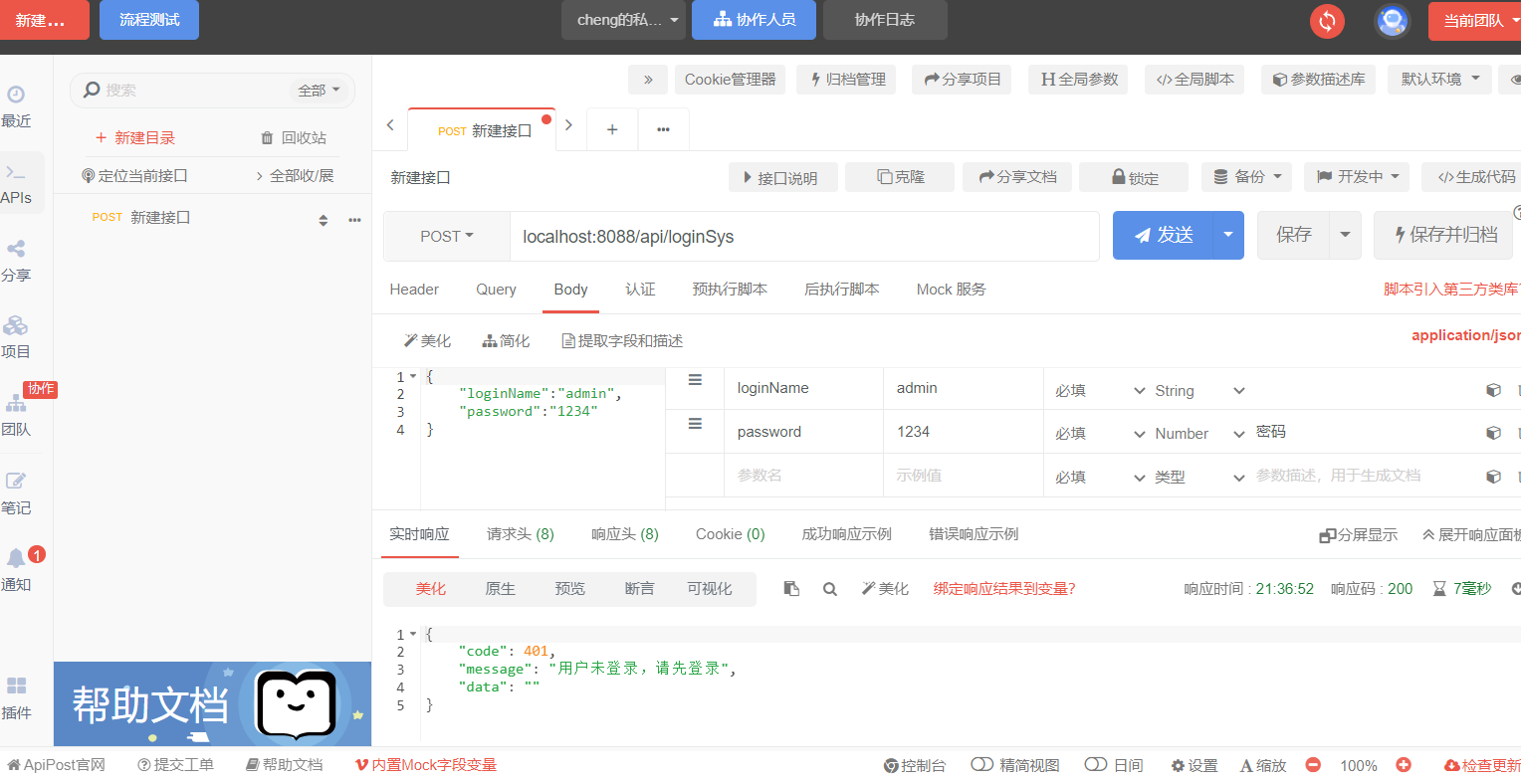Viewport: 1521px width, 784px height.
Task: Collapse JSON line 1 in request body
Action: coord(413,376)
